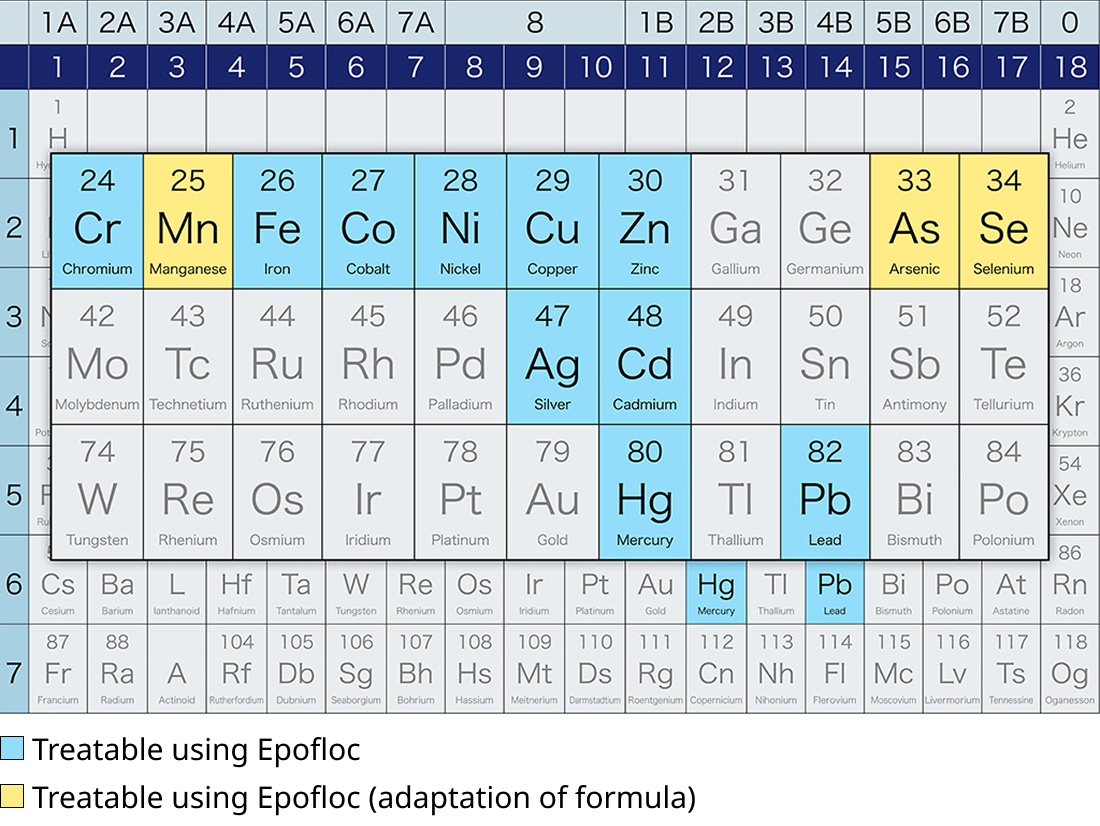Select the Cadmium (Cd) element cell
Viewport: 1100px width, 826px height.
(645, 358)
